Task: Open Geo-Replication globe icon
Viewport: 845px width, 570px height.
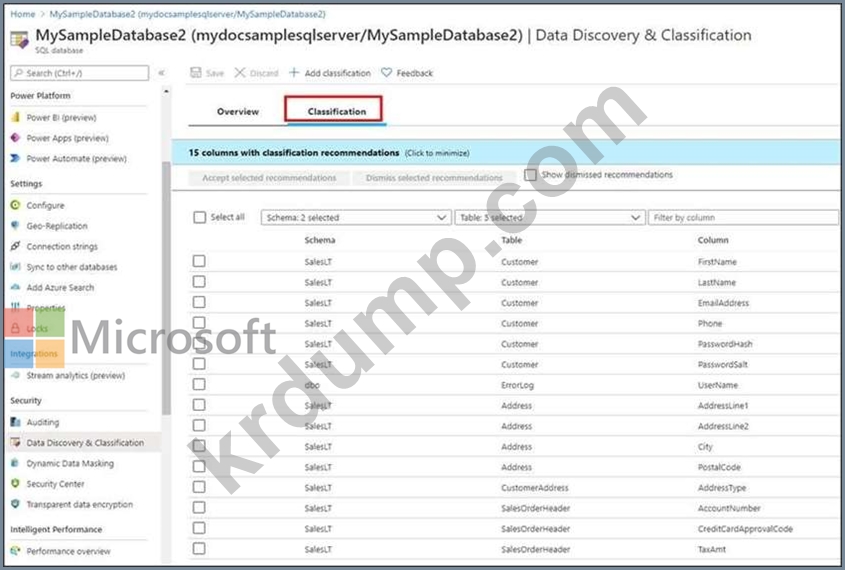Action: 16,226
